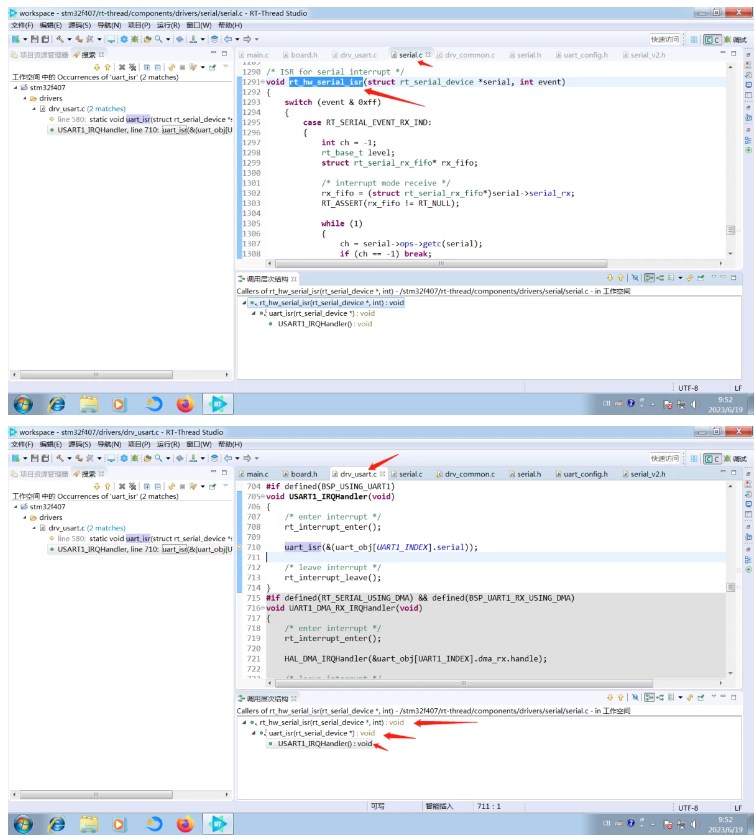Toggle pin search view in serial.c-titled window search panel
This screenshot has height=839, width=755.
click(x=212, y=67)
